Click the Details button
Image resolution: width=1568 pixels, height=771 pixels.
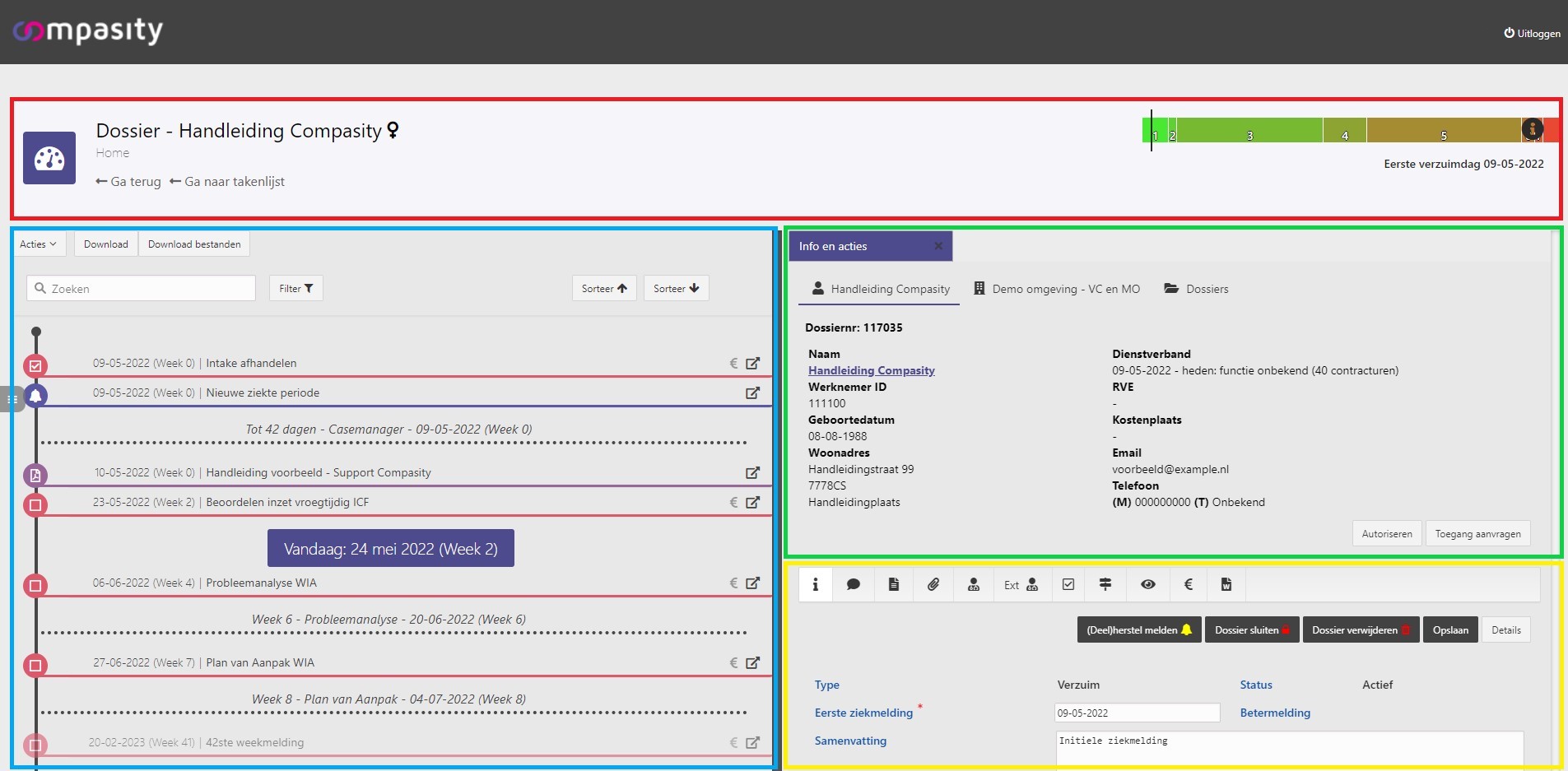pos(1506,629)
